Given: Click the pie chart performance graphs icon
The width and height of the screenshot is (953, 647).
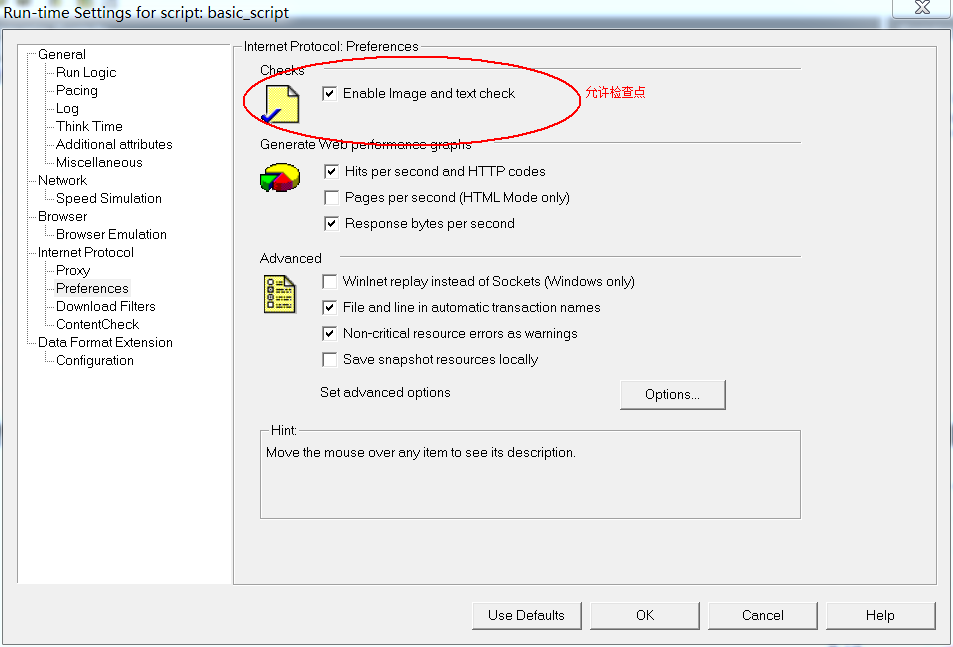Looking at the screenshot, I should pos(280,177).
